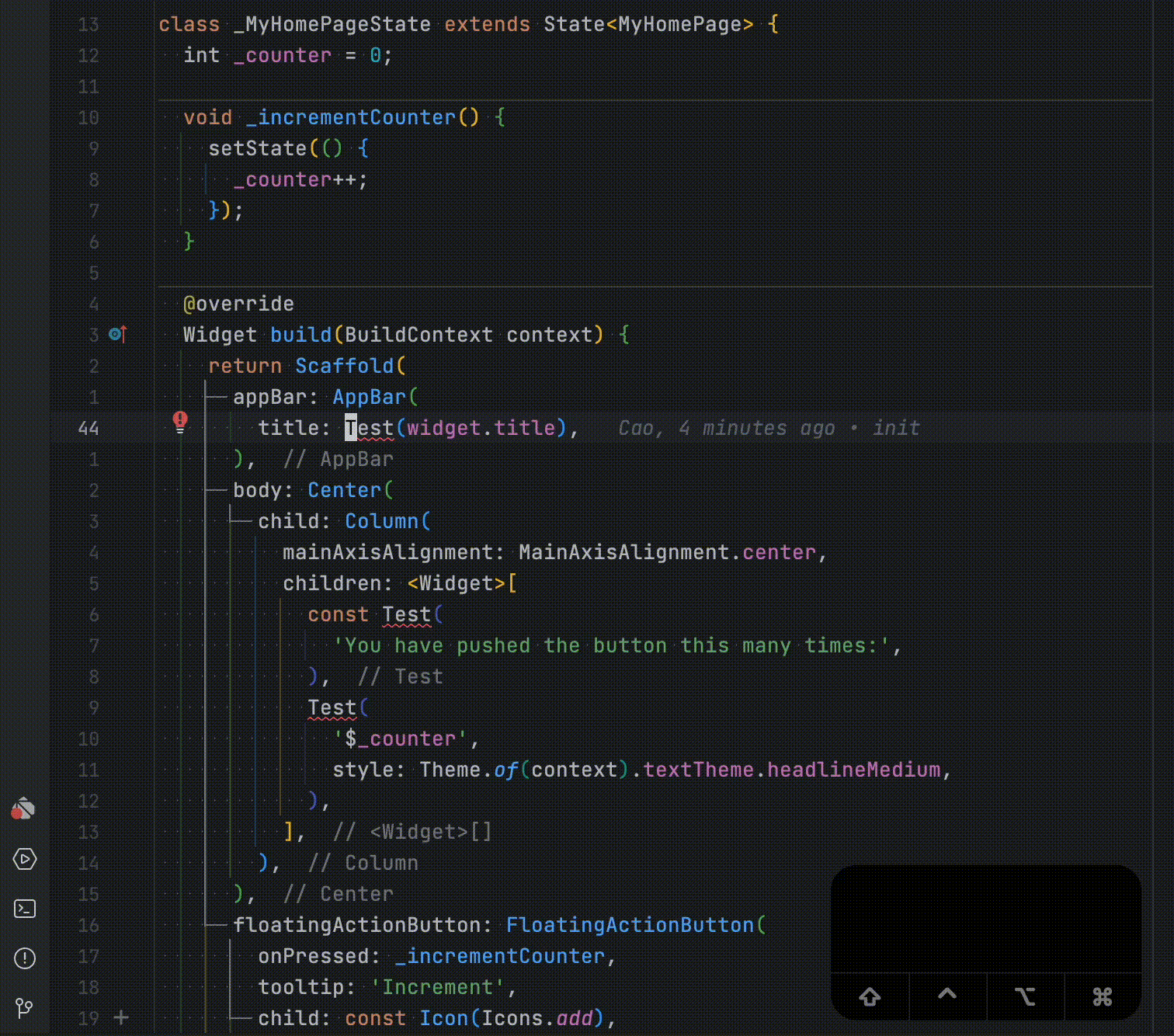Open the Problems tool window
1174x1036 pixels.
click(24, 958)
